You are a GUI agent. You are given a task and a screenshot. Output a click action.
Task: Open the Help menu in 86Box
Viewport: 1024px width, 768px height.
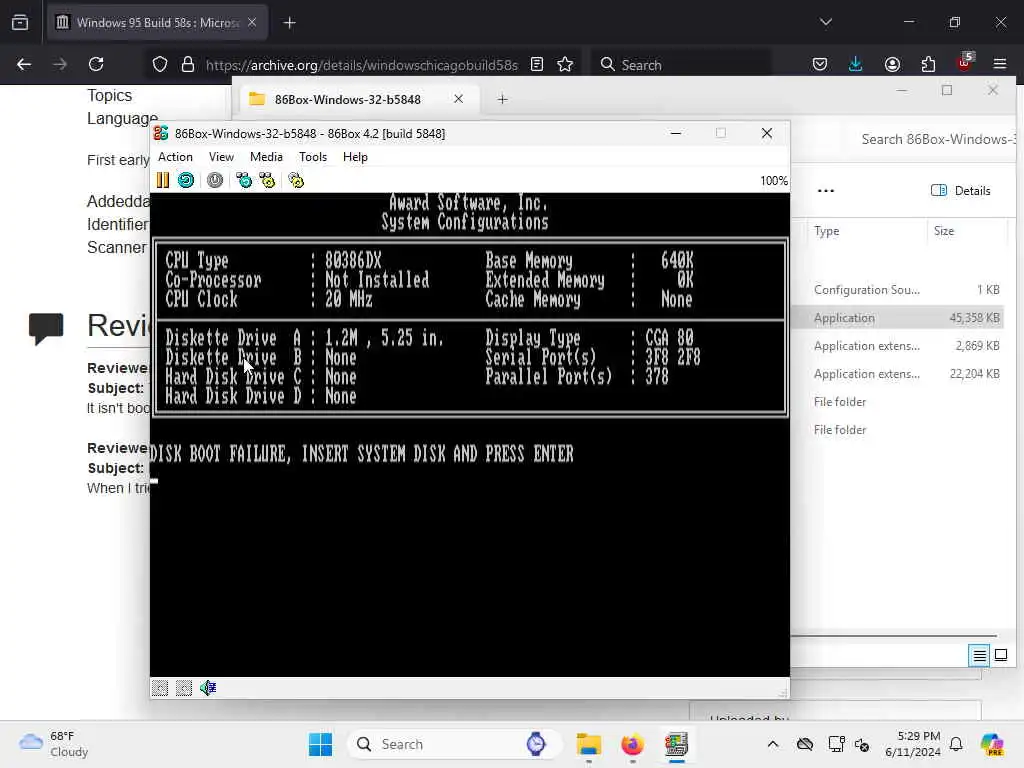pos(355,157)
